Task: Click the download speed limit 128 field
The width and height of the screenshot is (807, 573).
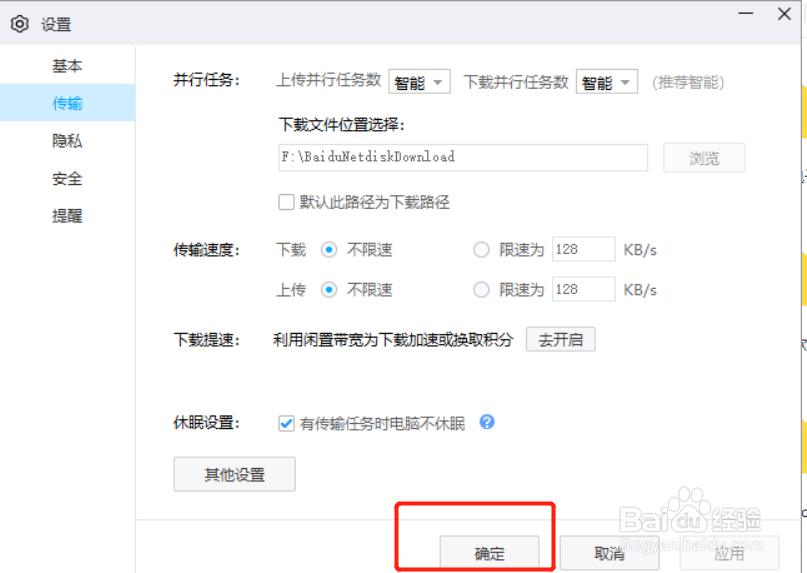Action: [584, 249]
